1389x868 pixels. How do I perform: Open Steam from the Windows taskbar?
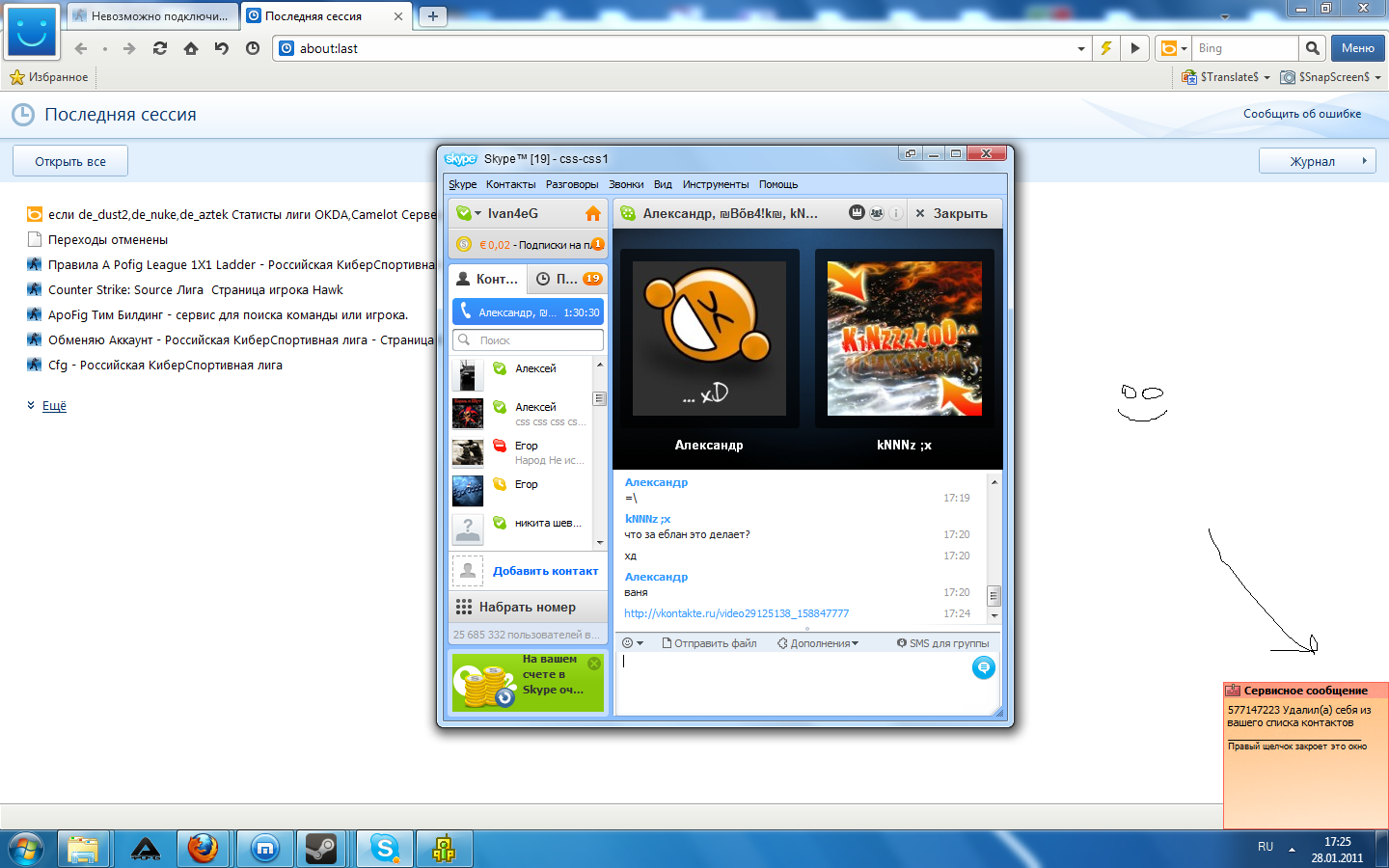[321, 849]
